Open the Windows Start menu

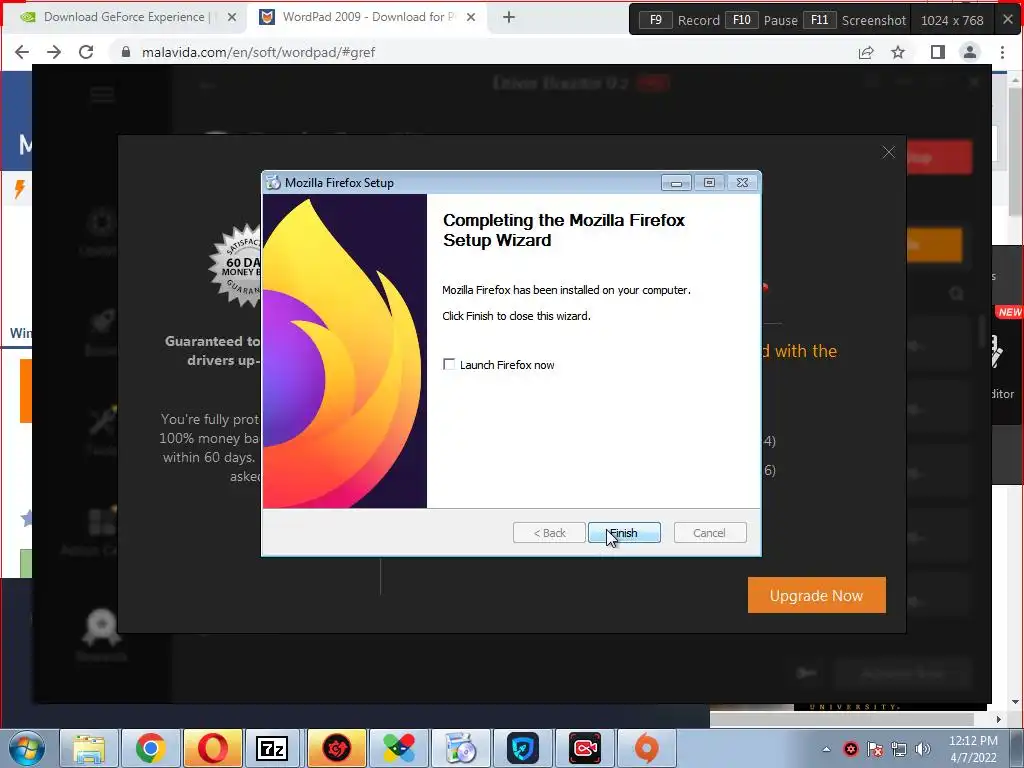pos(27,748)
